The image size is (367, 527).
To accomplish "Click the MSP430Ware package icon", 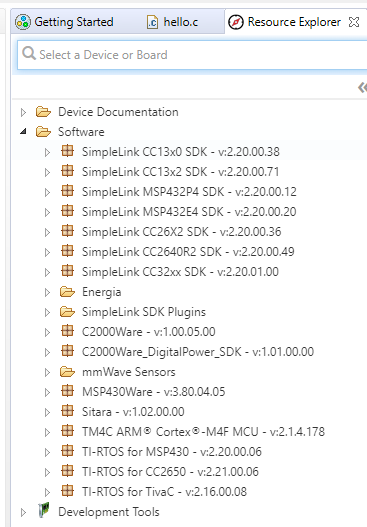I will (68, 391).
